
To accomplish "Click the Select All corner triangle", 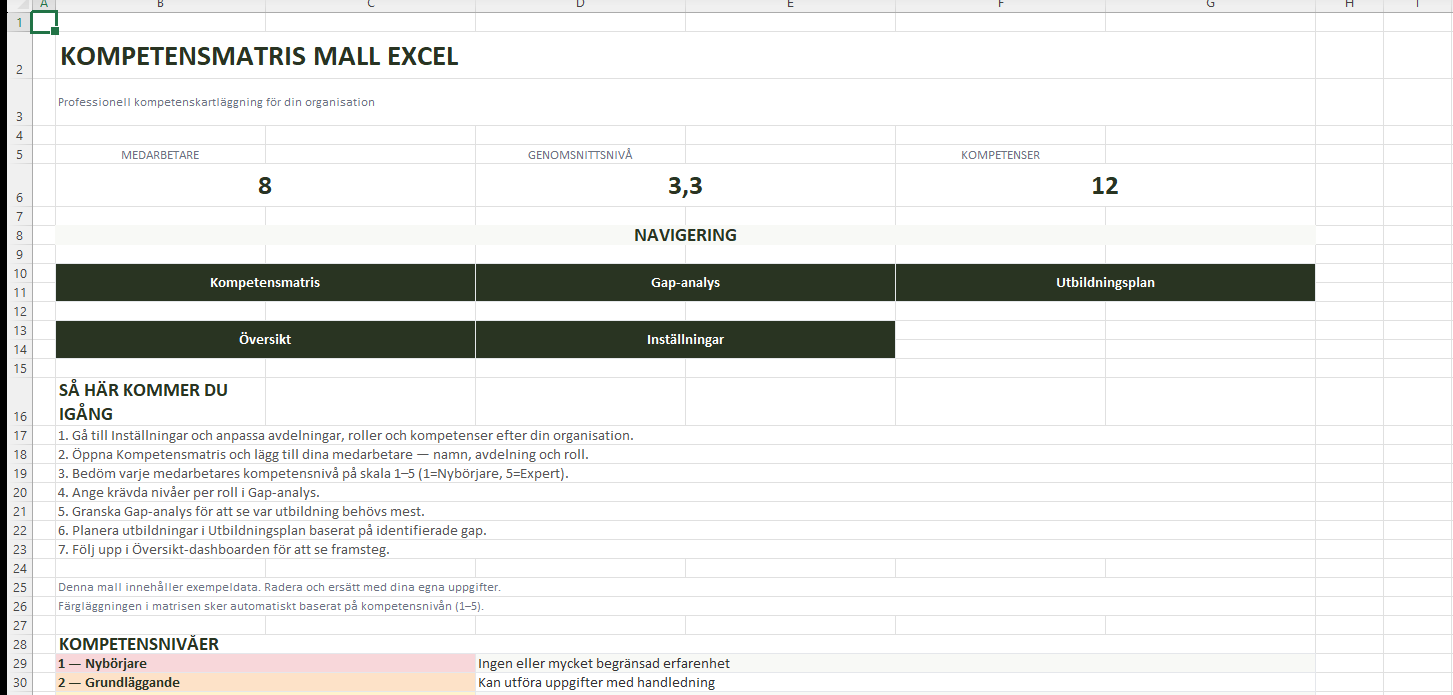I will pyautogui.click(x=16, y=5).
